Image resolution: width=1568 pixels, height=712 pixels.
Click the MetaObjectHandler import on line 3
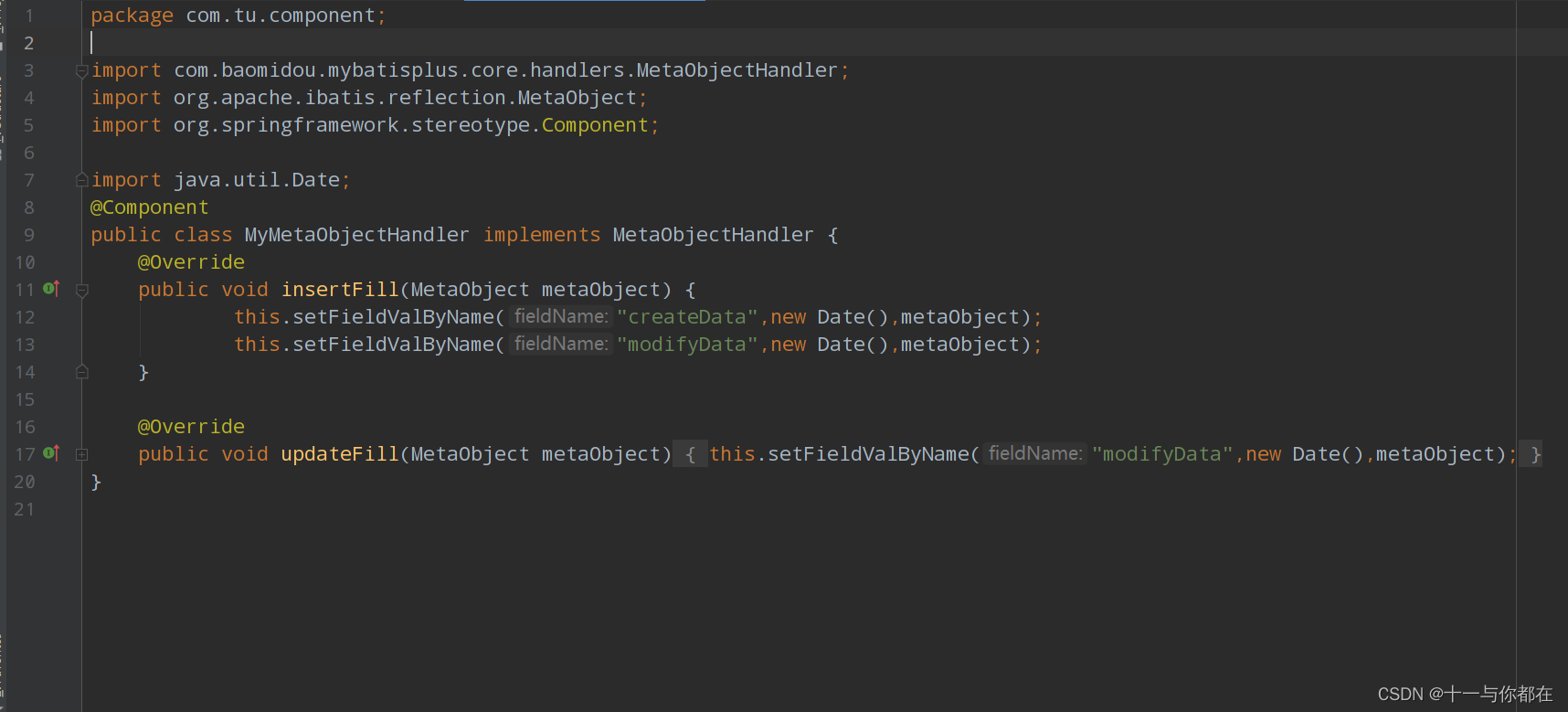tap(470, 70)
